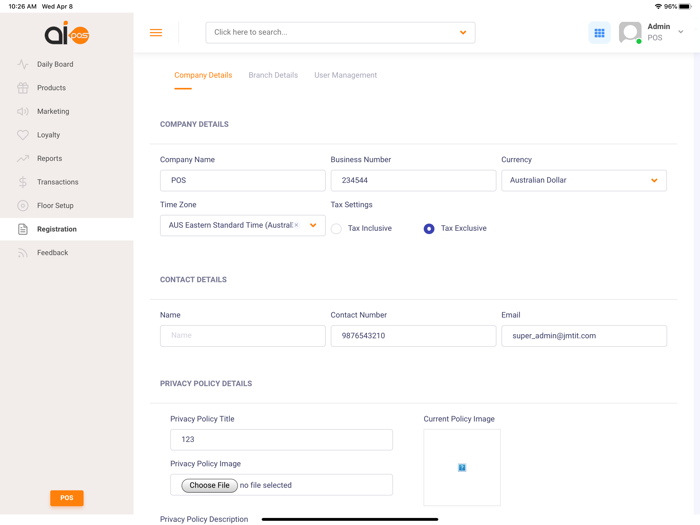
Task: Open Transactions dollar icon
Action: point(23,182)
